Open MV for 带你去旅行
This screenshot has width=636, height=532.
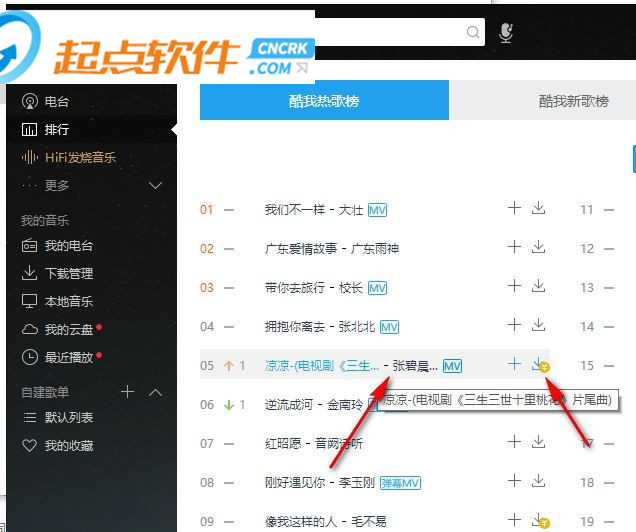coord(377,288)
